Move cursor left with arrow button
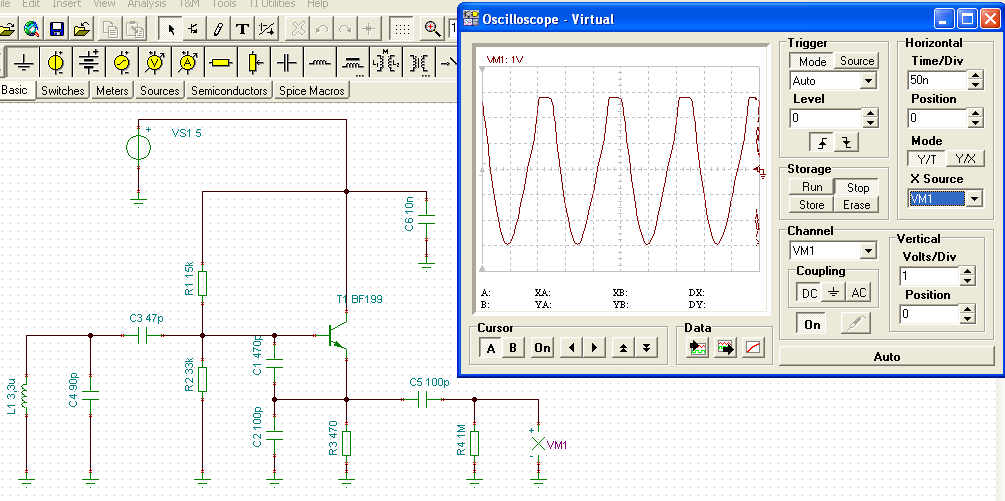1005x501 pixels. [x=572, y=348]
